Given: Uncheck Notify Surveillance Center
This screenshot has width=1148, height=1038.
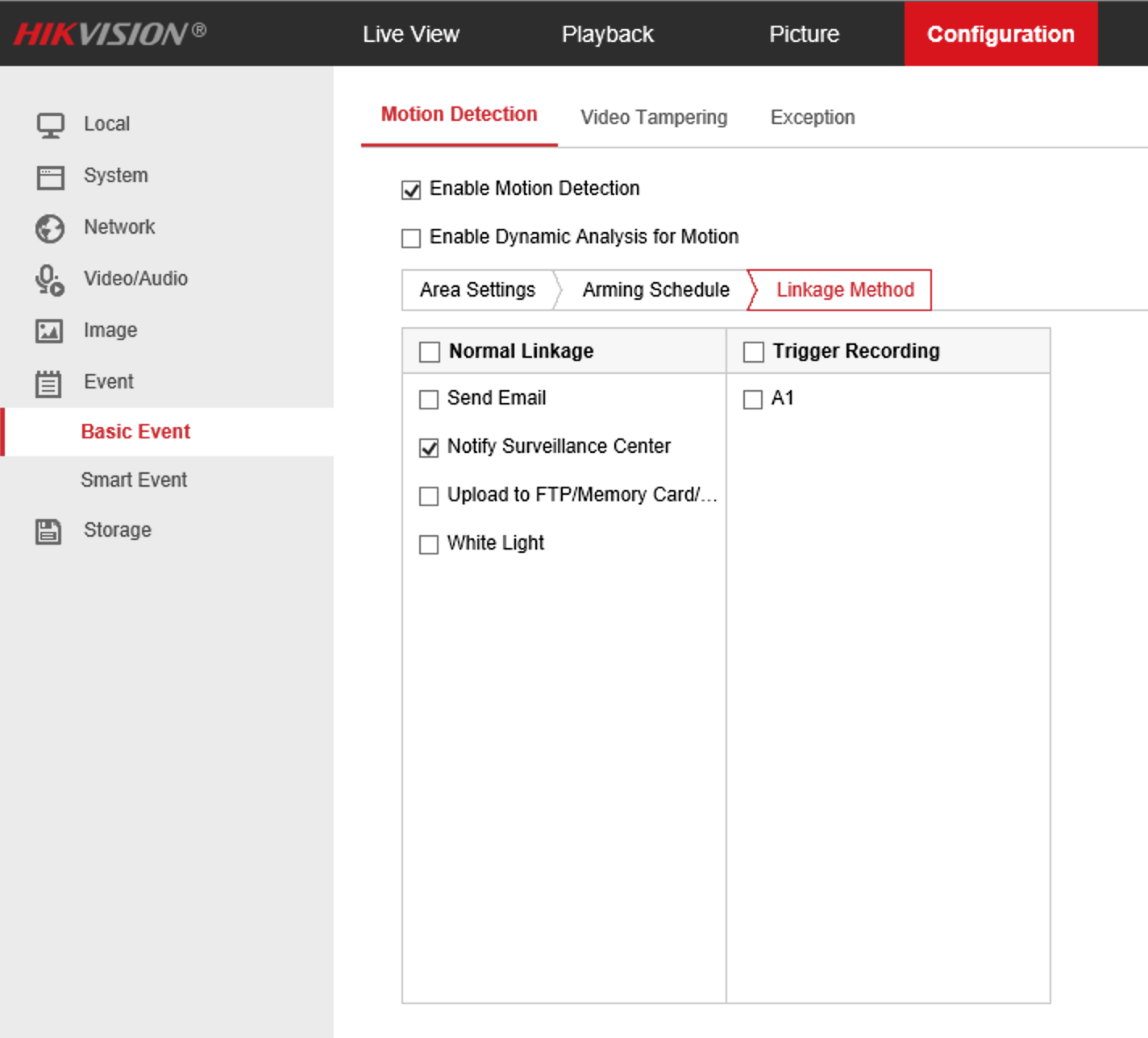Looking at the screenshot, I should tap(429, 448).
